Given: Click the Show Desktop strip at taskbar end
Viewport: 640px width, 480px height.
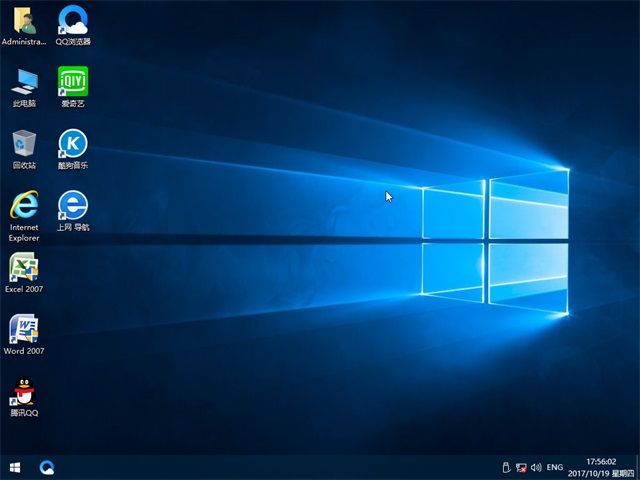Looking at the screenshot, I should click(x=637, y=467).
